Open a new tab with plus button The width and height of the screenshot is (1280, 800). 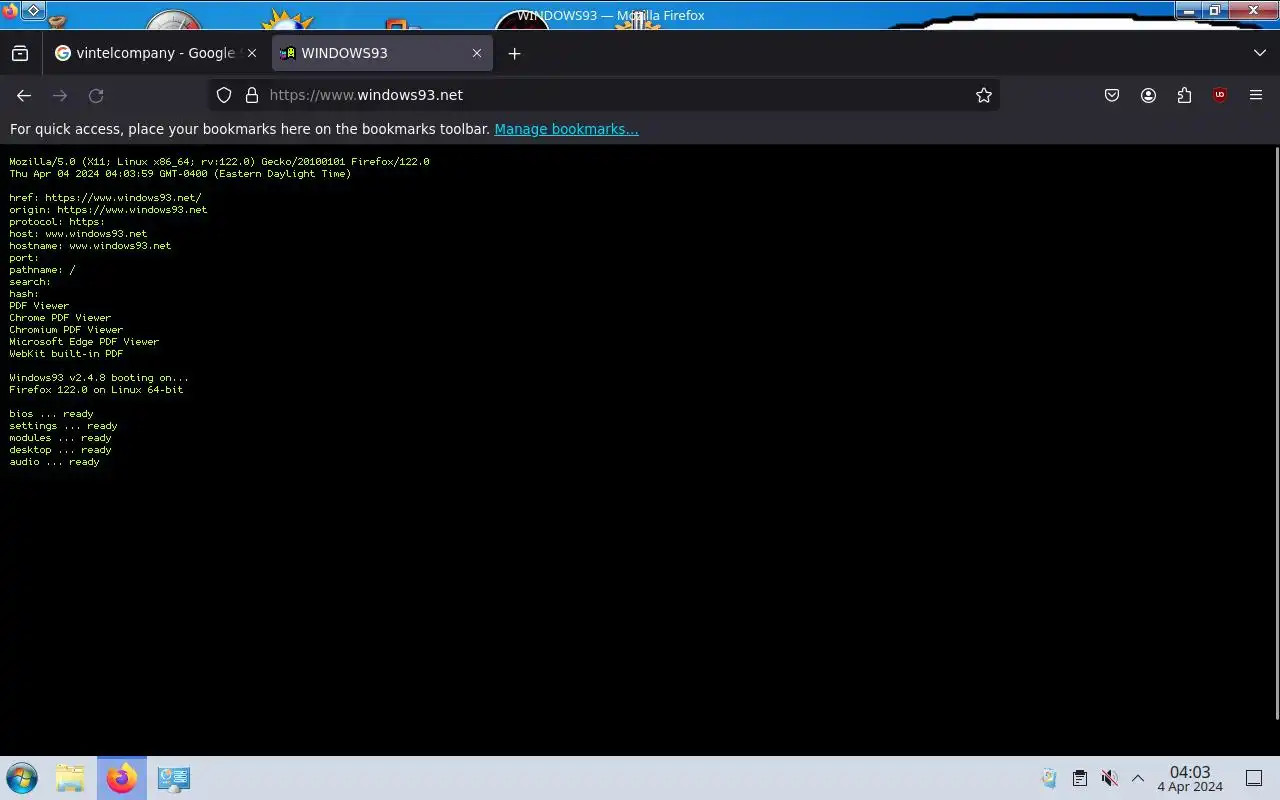(514, 53)
